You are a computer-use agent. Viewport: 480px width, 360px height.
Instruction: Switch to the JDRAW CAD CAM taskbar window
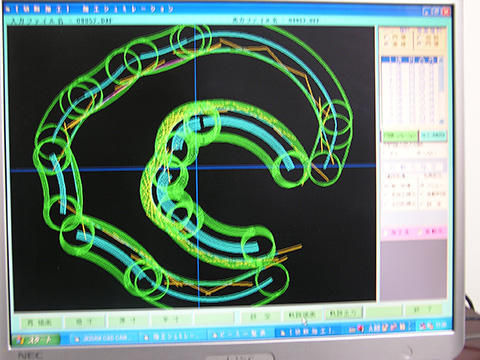(103, 338)
